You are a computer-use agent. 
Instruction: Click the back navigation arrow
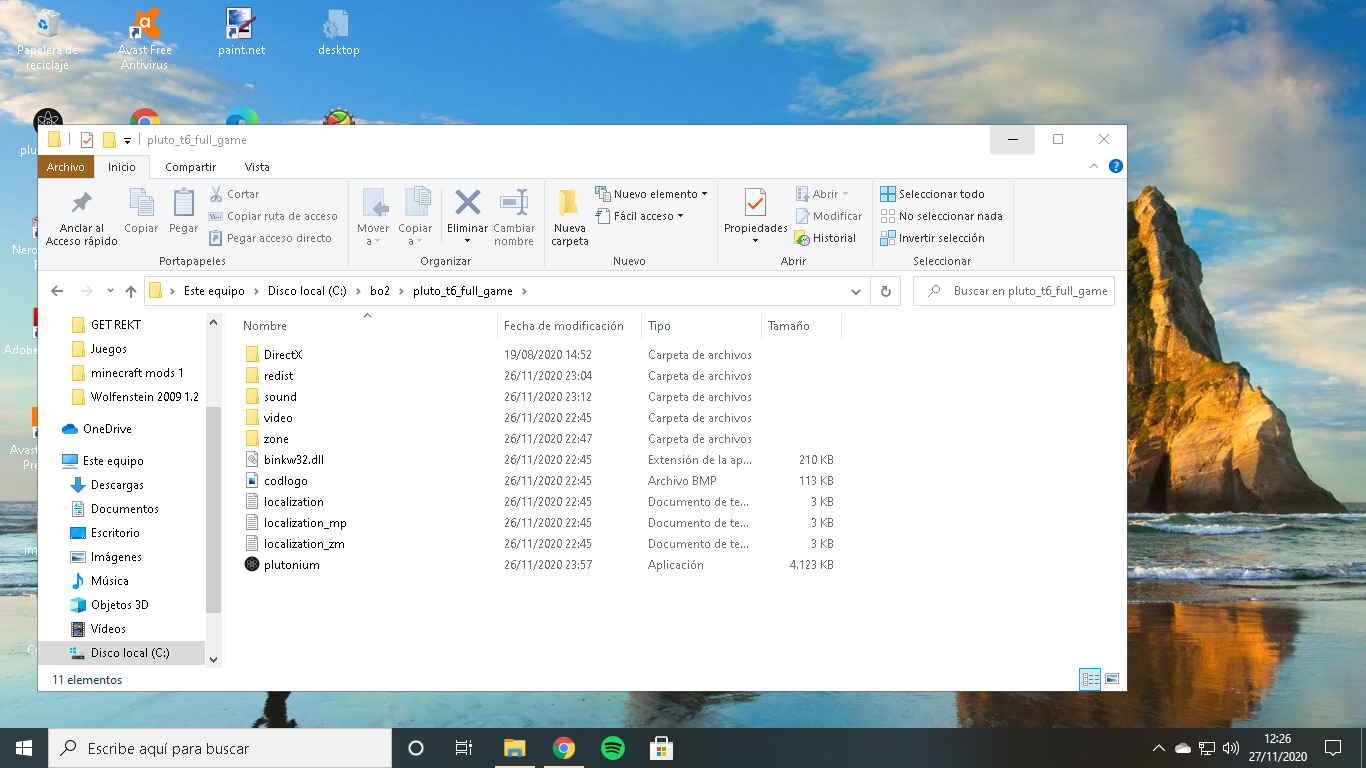click(57, 291)
